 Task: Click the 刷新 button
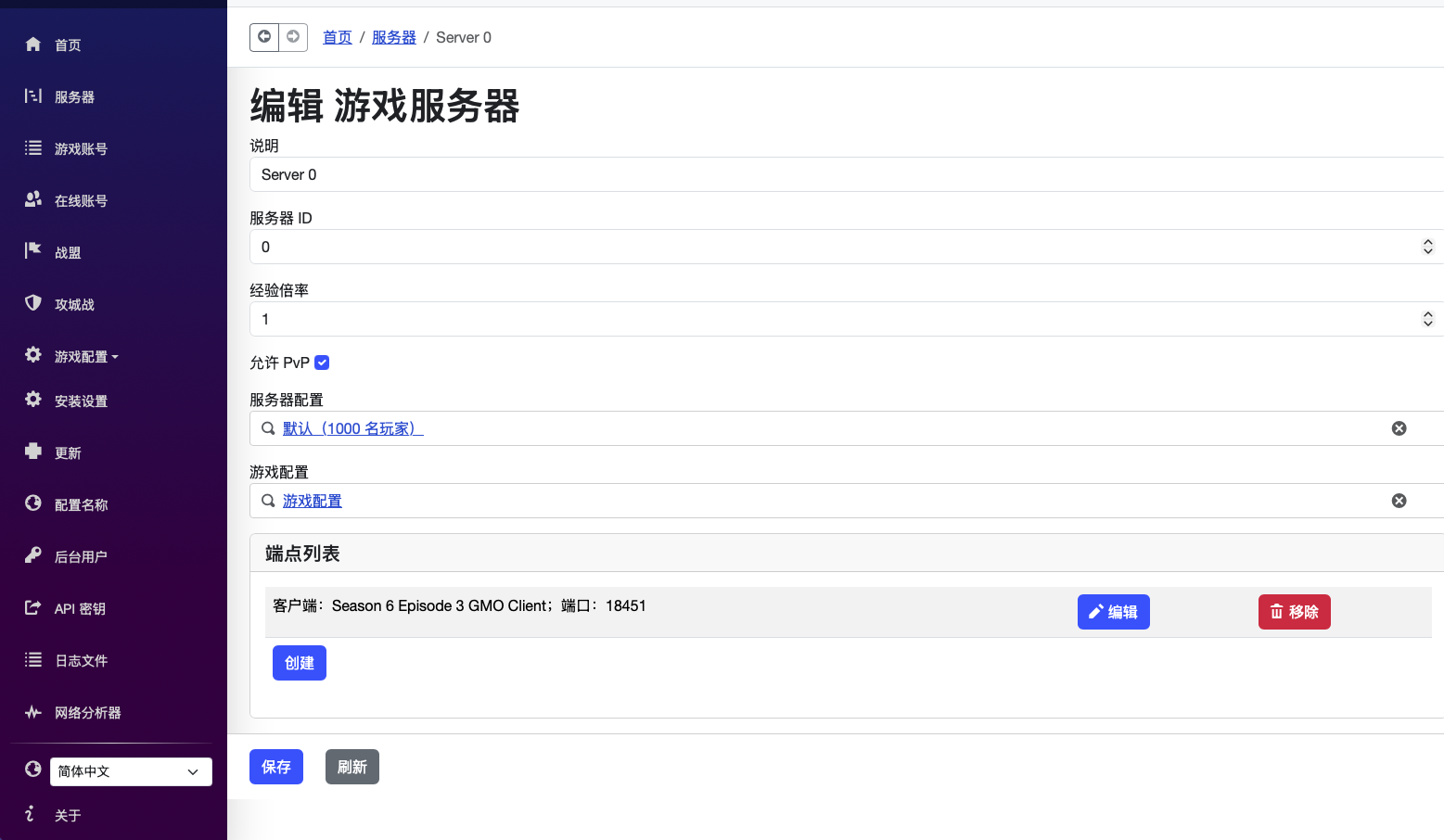352,767
